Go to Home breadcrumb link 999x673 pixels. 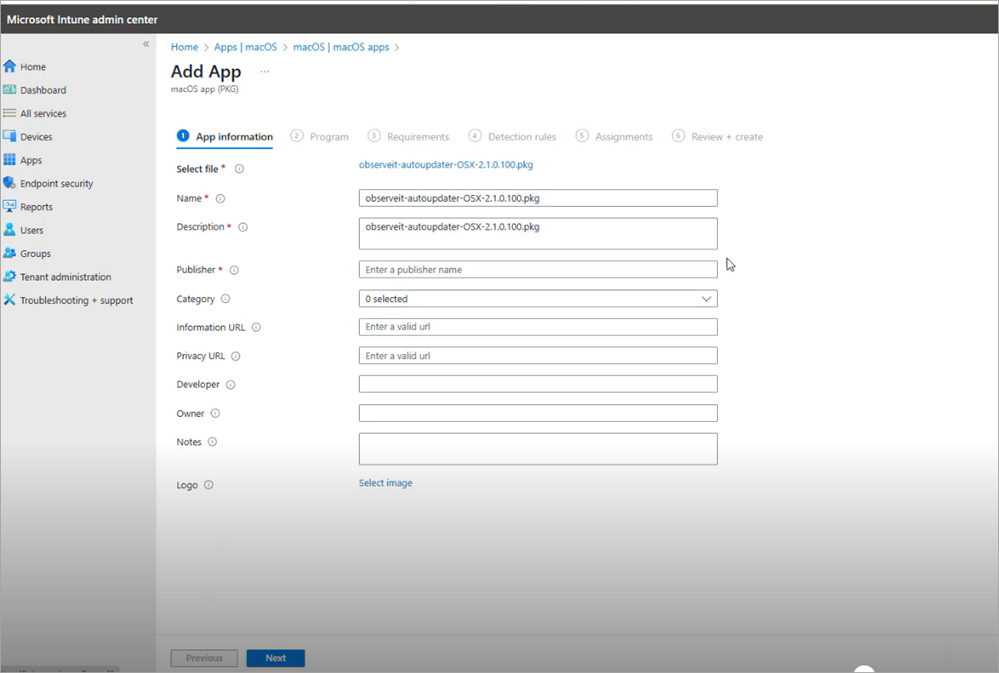pos(184,47)
